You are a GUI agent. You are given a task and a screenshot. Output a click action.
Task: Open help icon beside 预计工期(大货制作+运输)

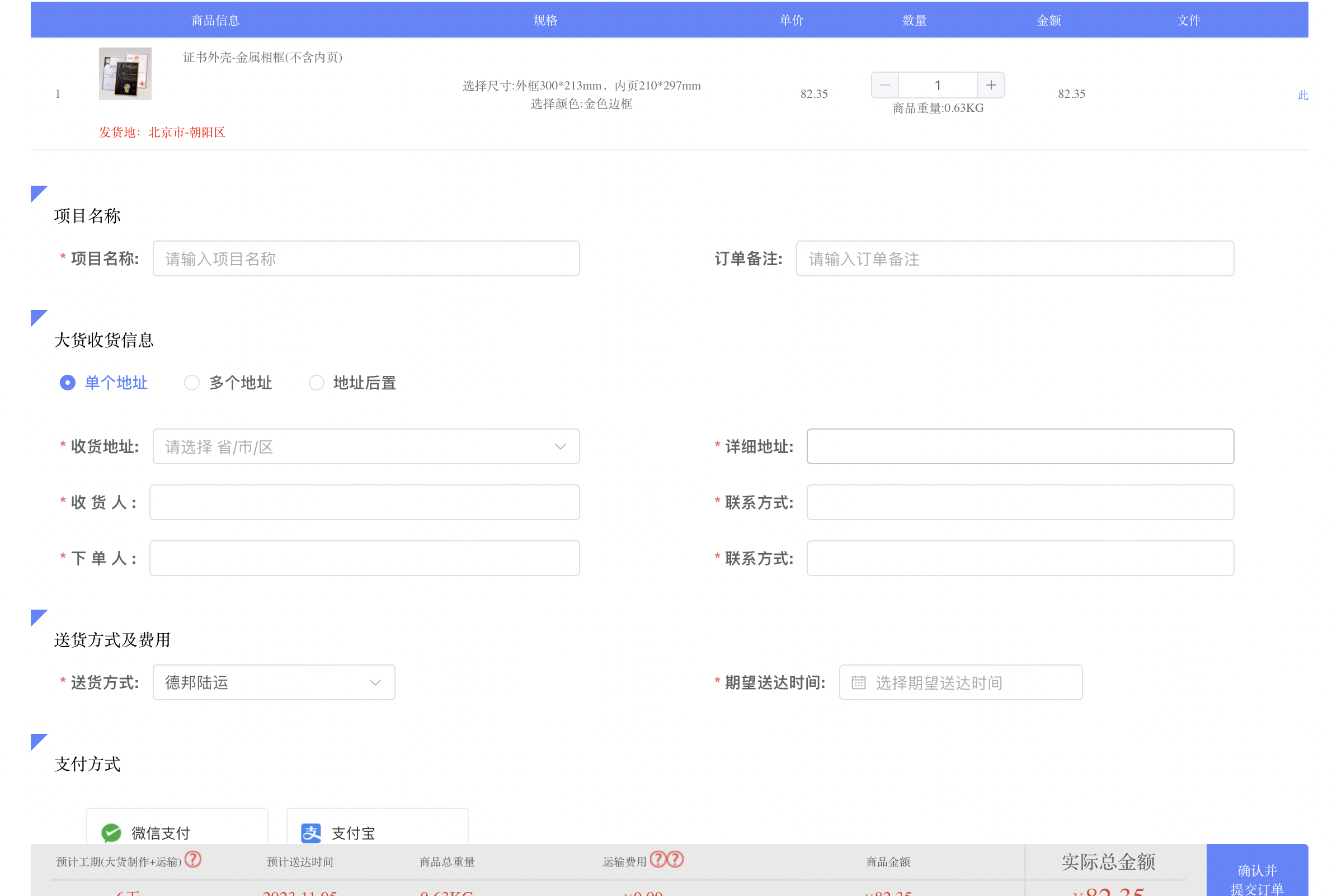coord(193,860)
